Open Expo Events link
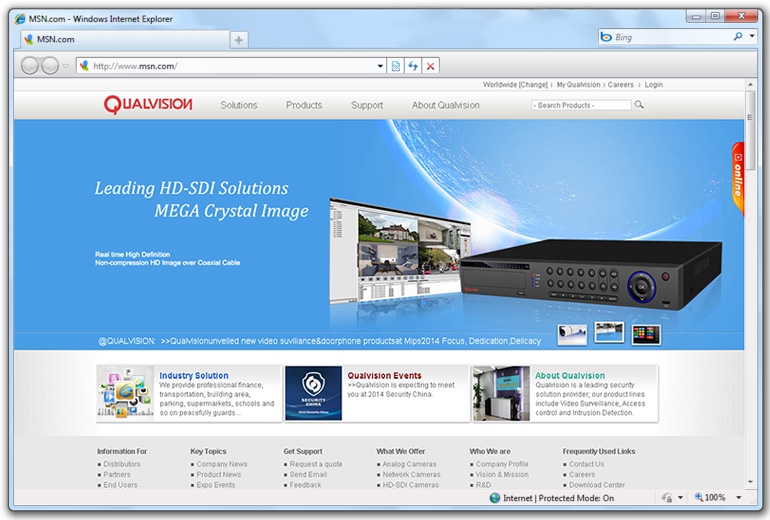This screenshot has width=770, height=520. click(x=216, y=485)
